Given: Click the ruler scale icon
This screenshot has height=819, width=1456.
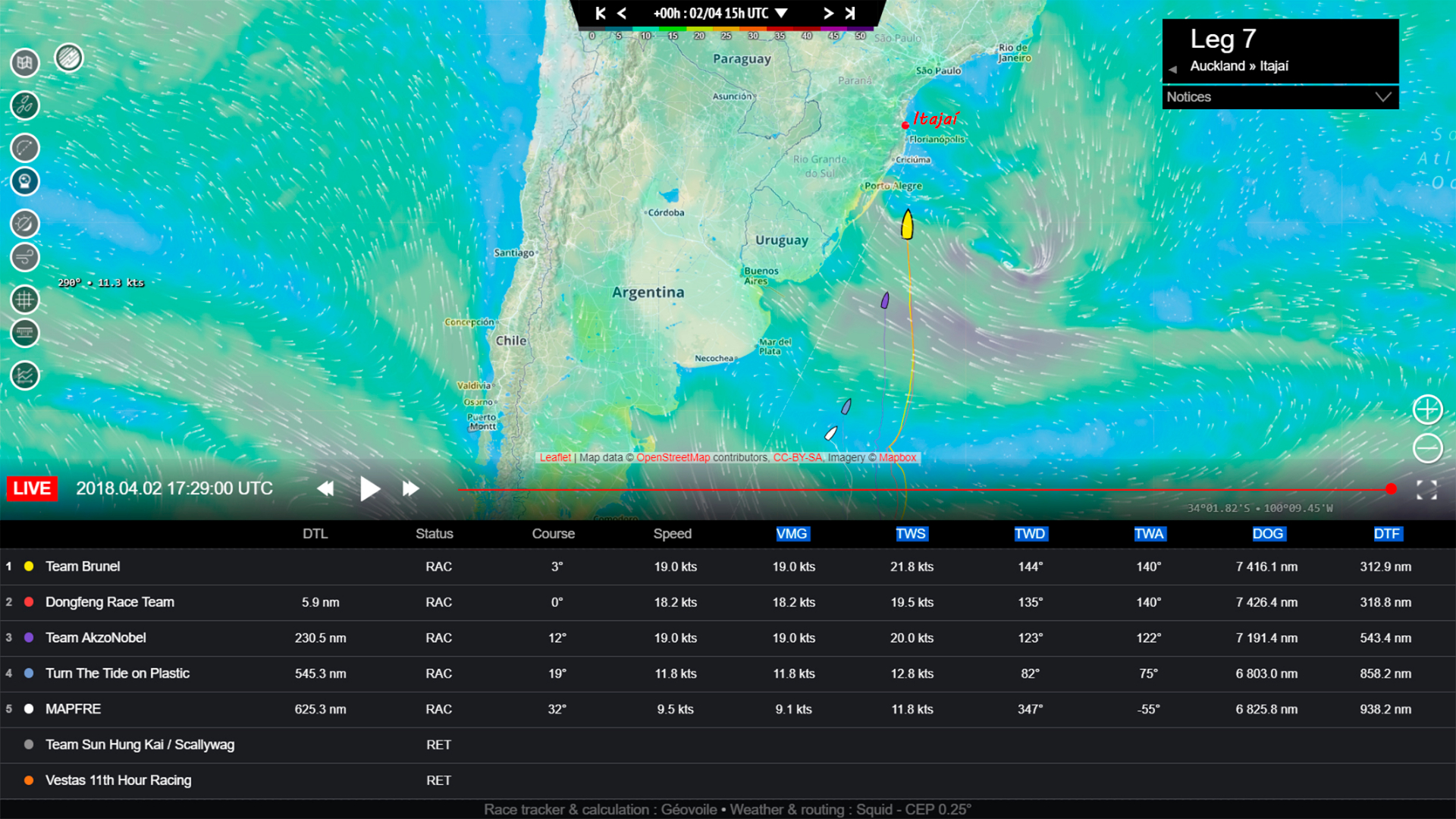Looking at the screenshot, I should coord(24,333).
